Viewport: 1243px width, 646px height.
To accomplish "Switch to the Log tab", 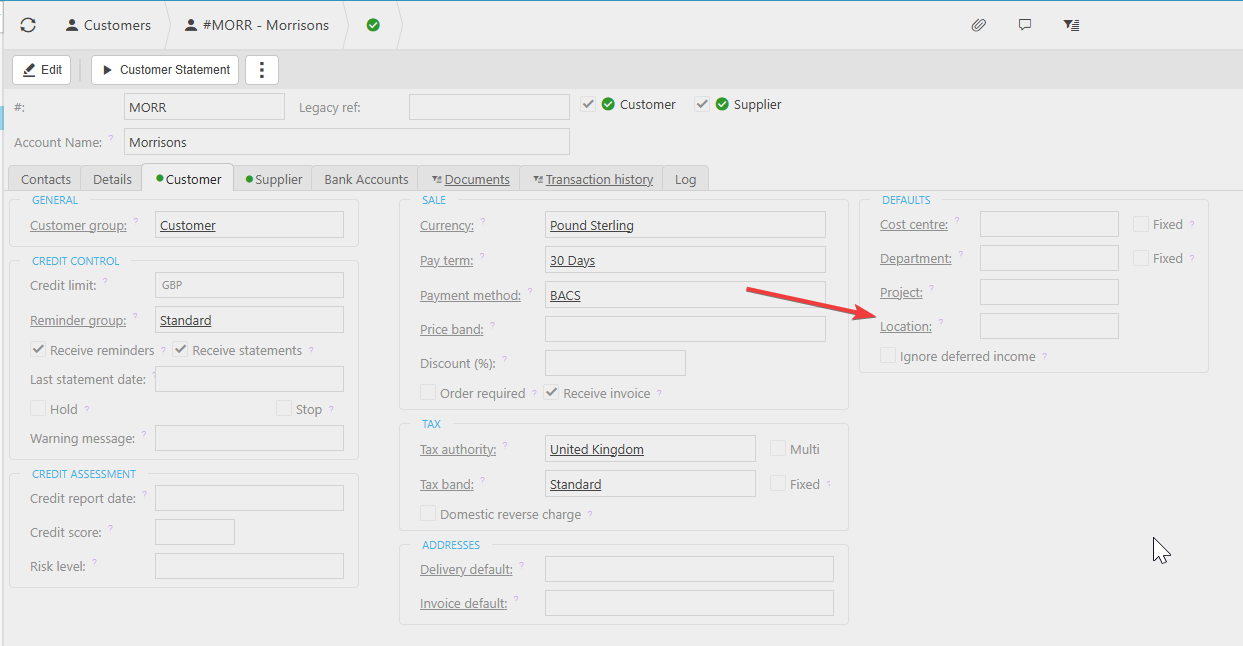I will pos(686,179).
